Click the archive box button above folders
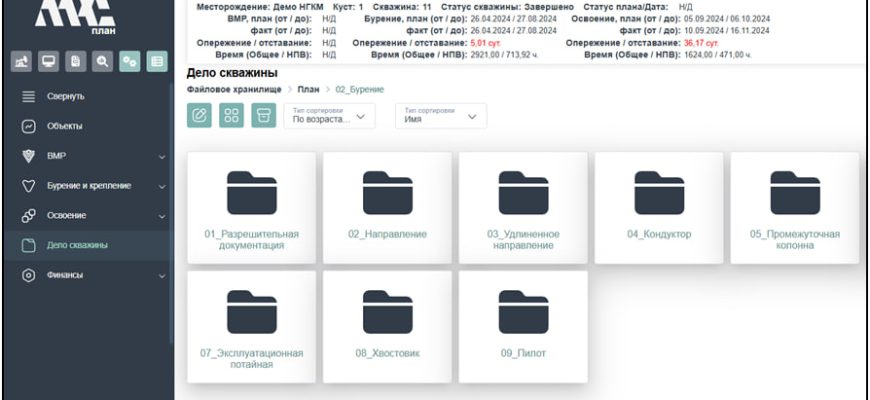The width and height of the screenshot is (870, 400). click(x=262, y=115)
